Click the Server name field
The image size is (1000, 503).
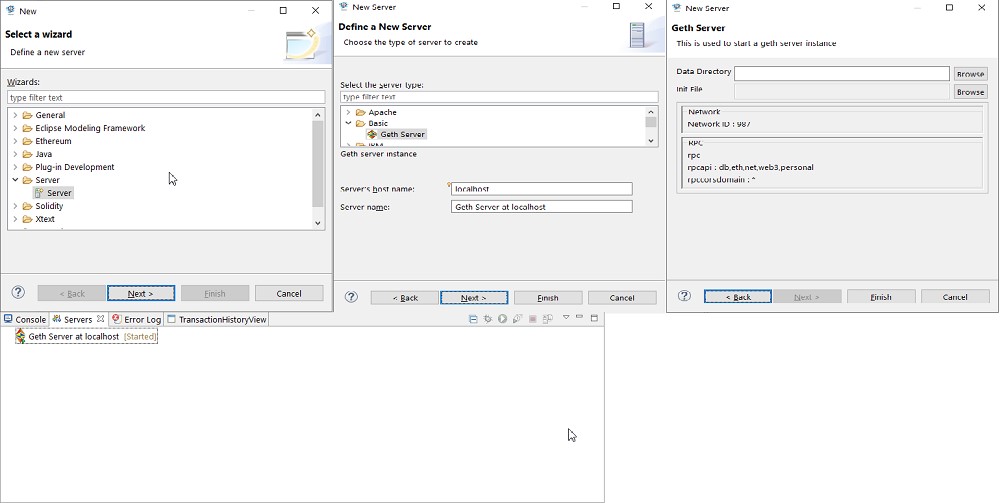coord(541,207)
